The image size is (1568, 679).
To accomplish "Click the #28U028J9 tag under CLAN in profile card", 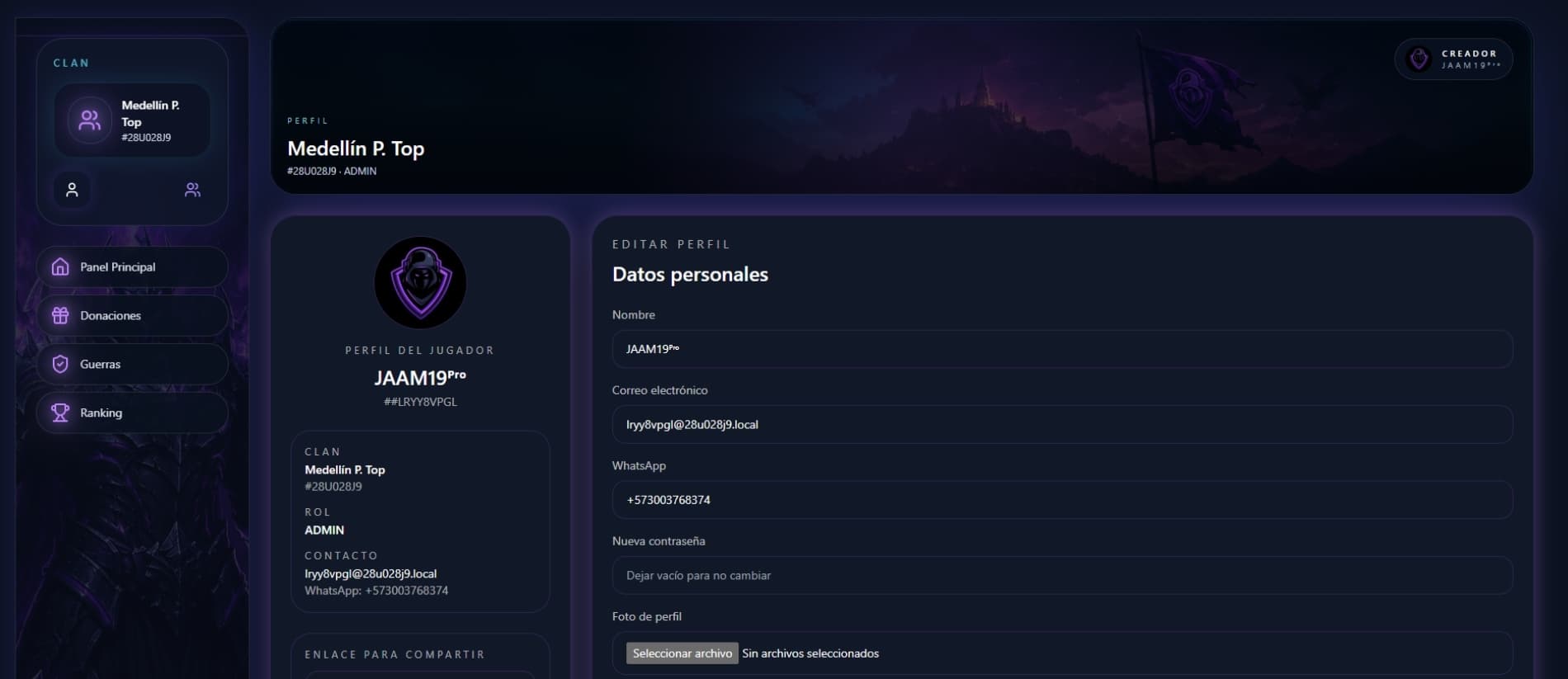I will tap(333, 487).
